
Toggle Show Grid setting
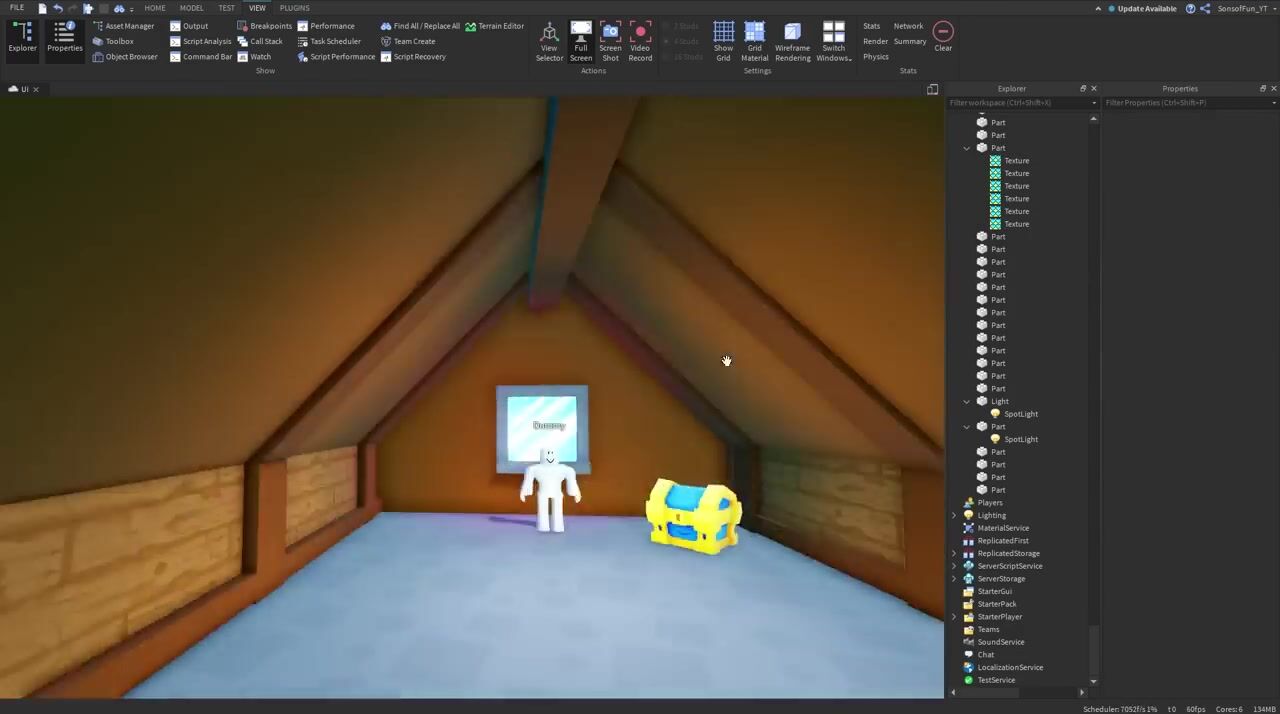point(723,41)
